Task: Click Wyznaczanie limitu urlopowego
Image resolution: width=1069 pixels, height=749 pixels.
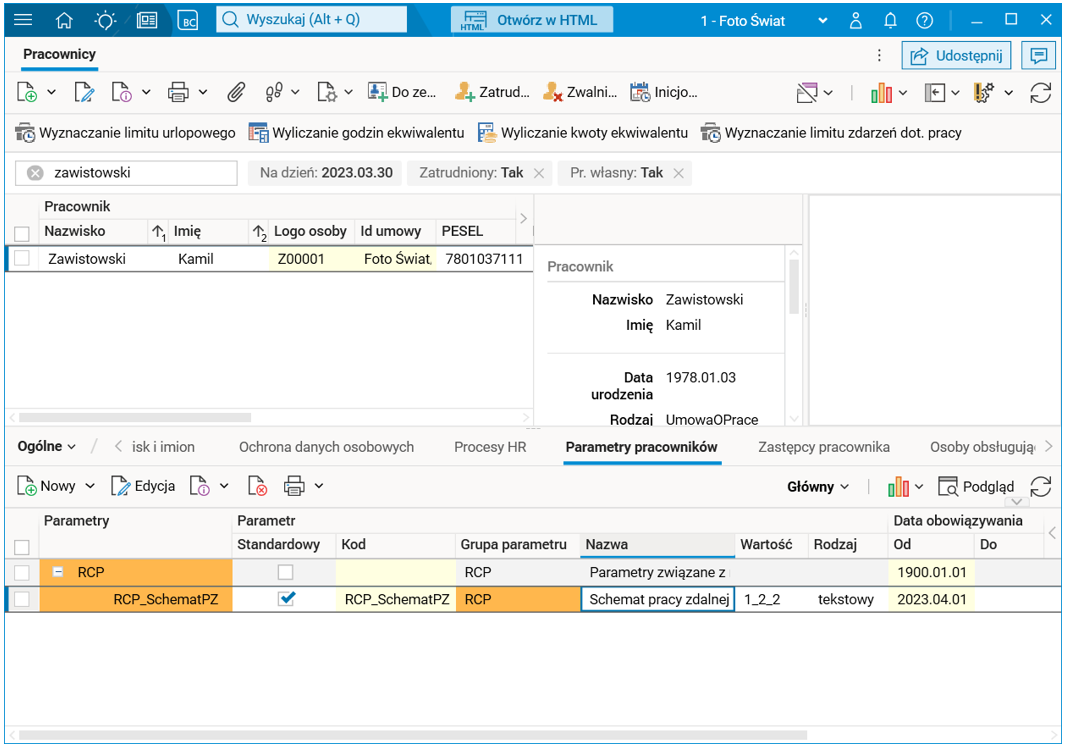Action: (x=125, y=133)
